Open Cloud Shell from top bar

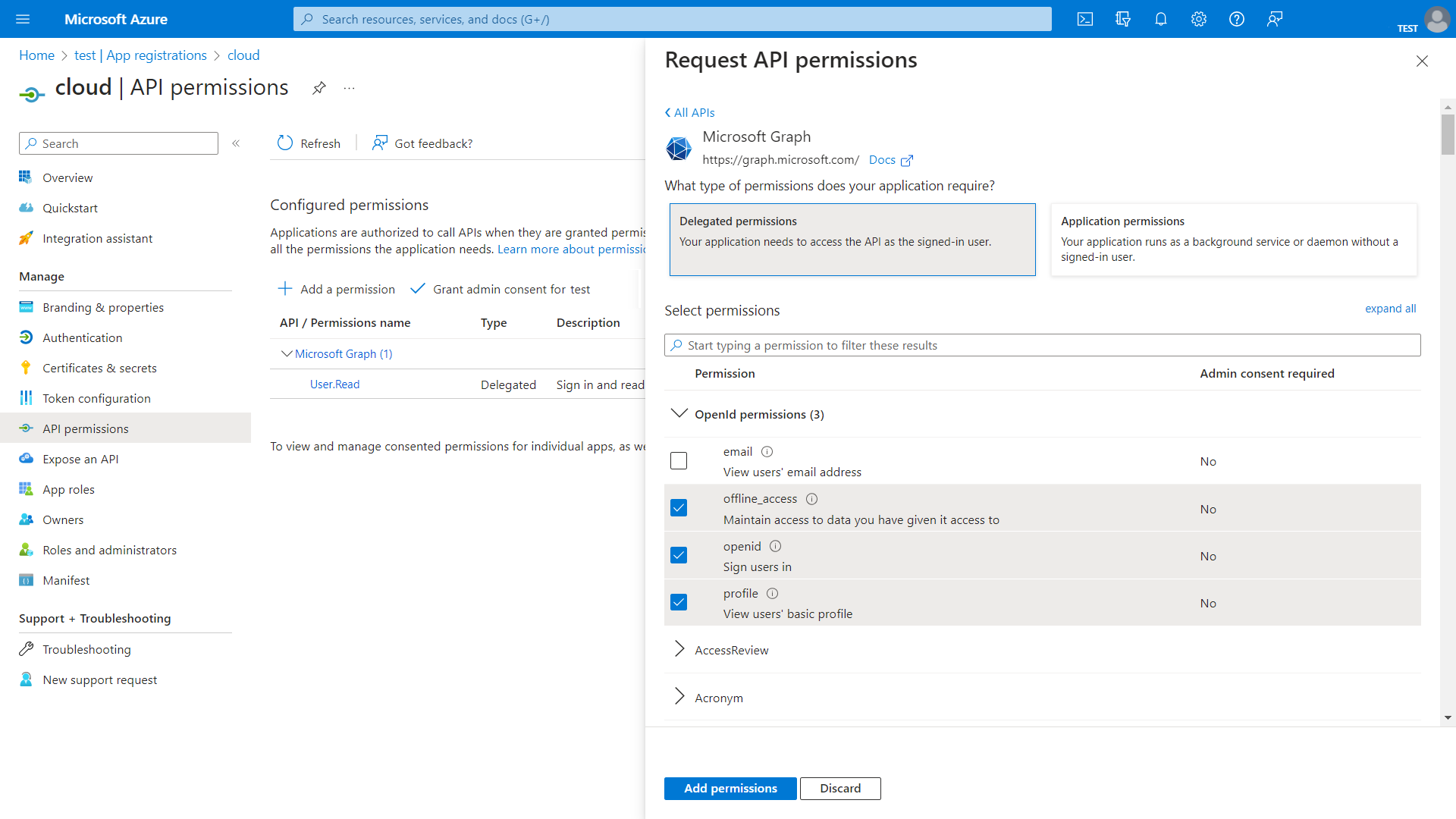1085,19
